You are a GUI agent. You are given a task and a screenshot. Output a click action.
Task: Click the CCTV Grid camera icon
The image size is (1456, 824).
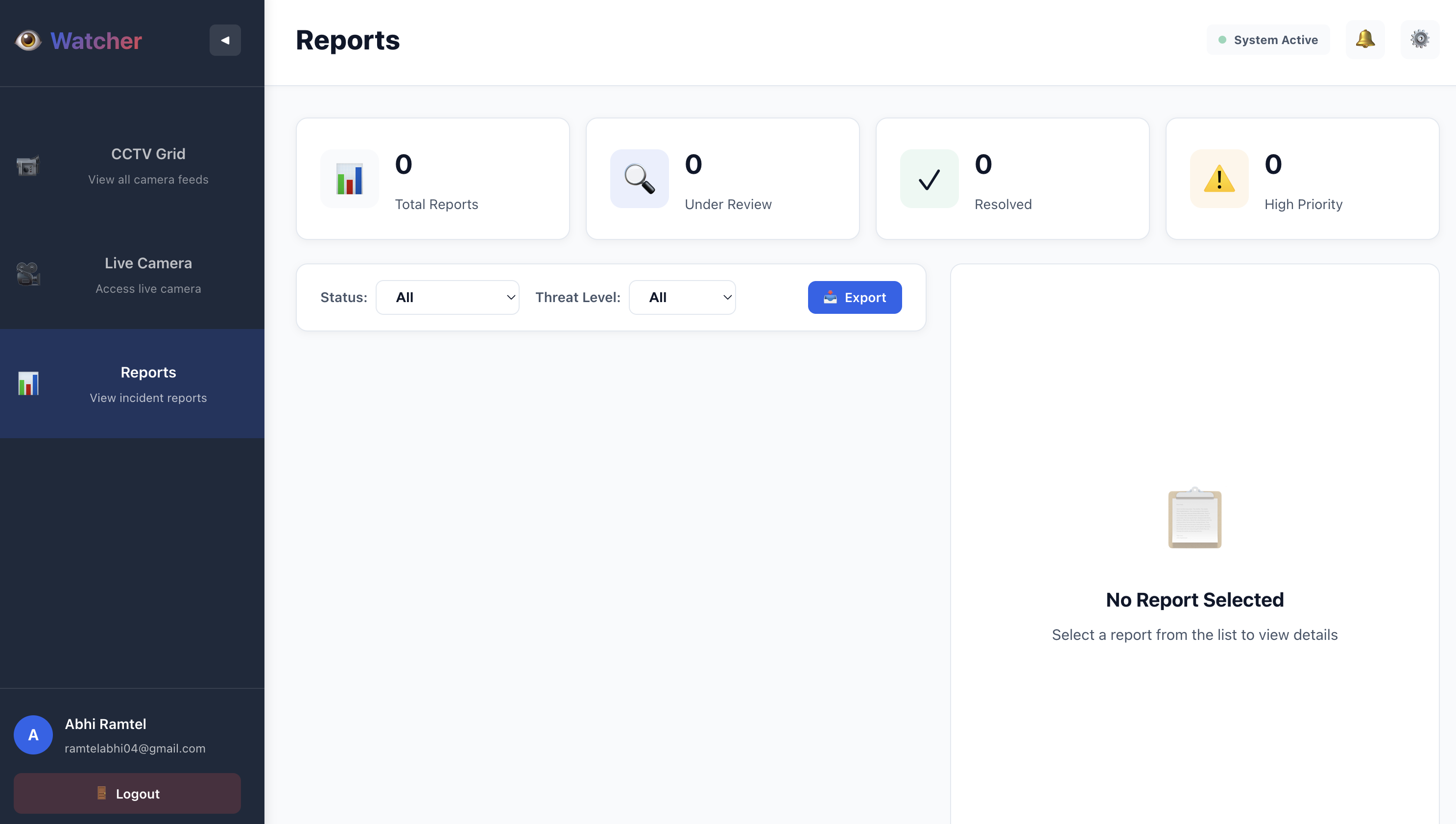28,166
